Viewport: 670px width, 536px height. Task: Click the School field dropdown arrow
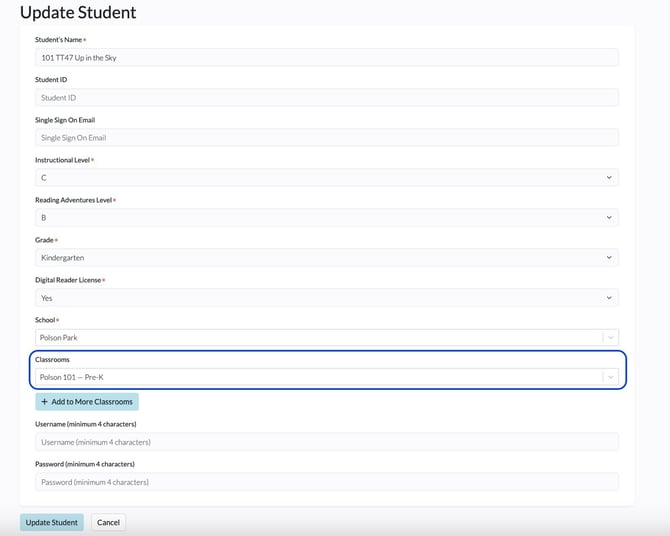point(611,338)
